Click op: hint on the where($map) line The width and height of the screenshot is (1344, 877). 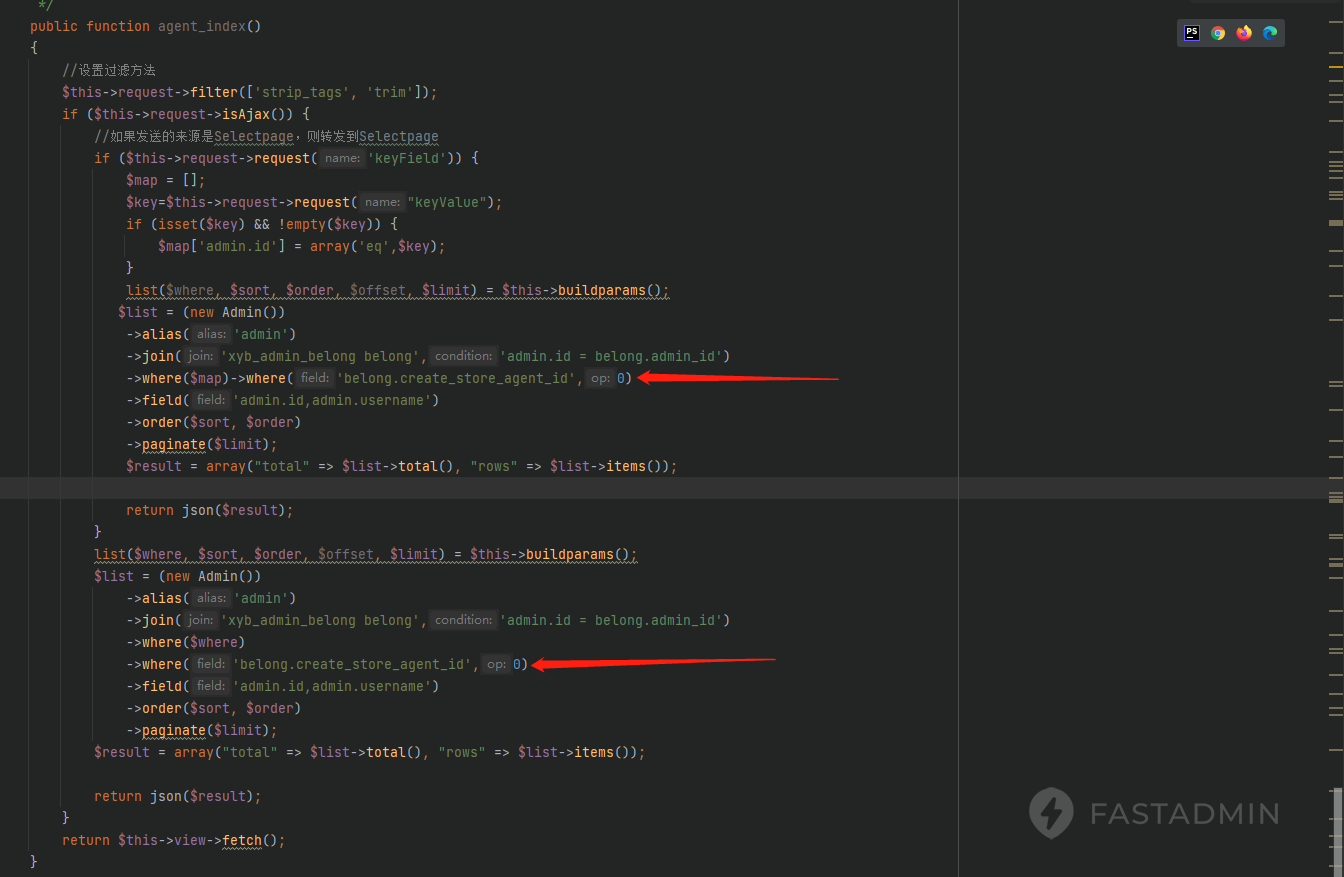[x=600, y=378]
